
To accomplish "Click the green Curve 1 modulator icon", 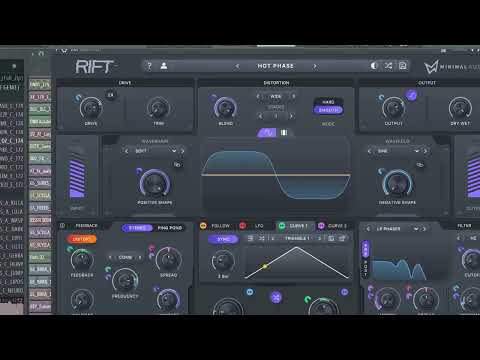I will 282,226.
